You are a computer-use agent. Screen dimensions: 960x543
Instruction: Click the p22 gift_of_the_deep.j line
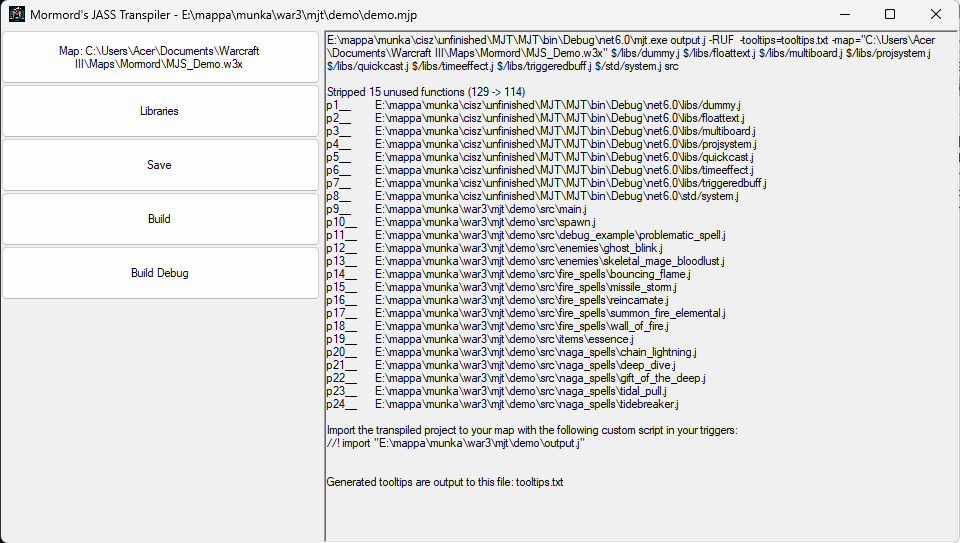[x=516, y=378]
